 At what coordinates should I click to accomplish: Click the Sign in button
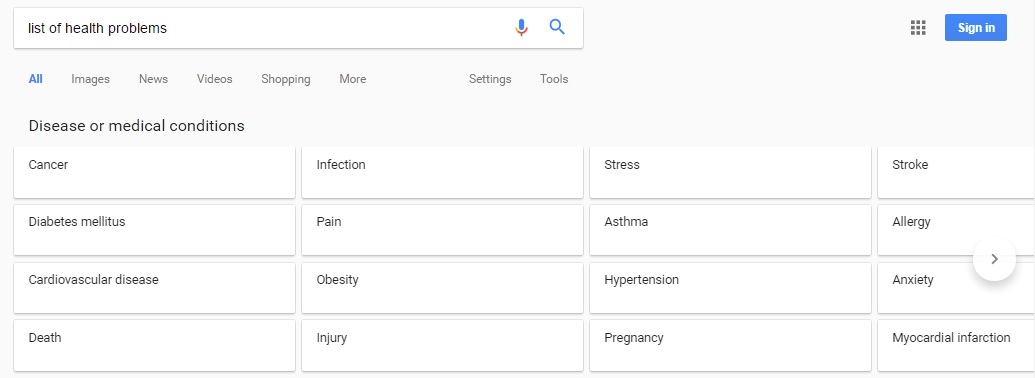(976, 28)
